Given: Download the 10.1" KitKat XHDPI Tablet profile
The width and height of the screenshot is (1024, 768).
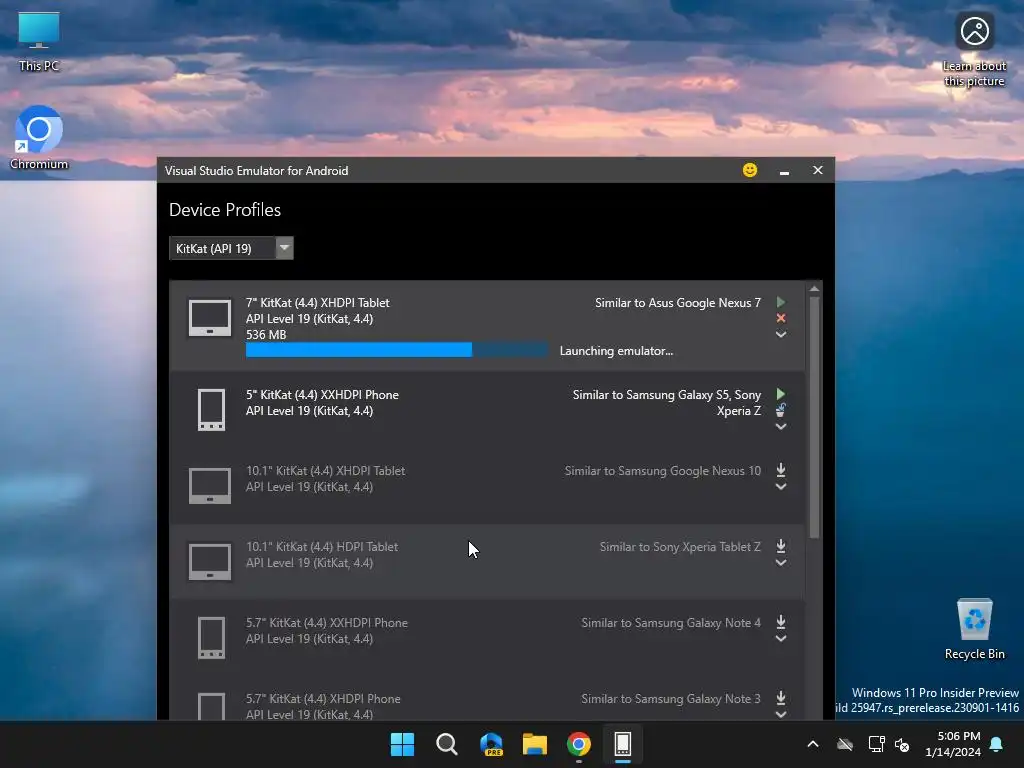Looking at the screenshot, I should point(780,470).
